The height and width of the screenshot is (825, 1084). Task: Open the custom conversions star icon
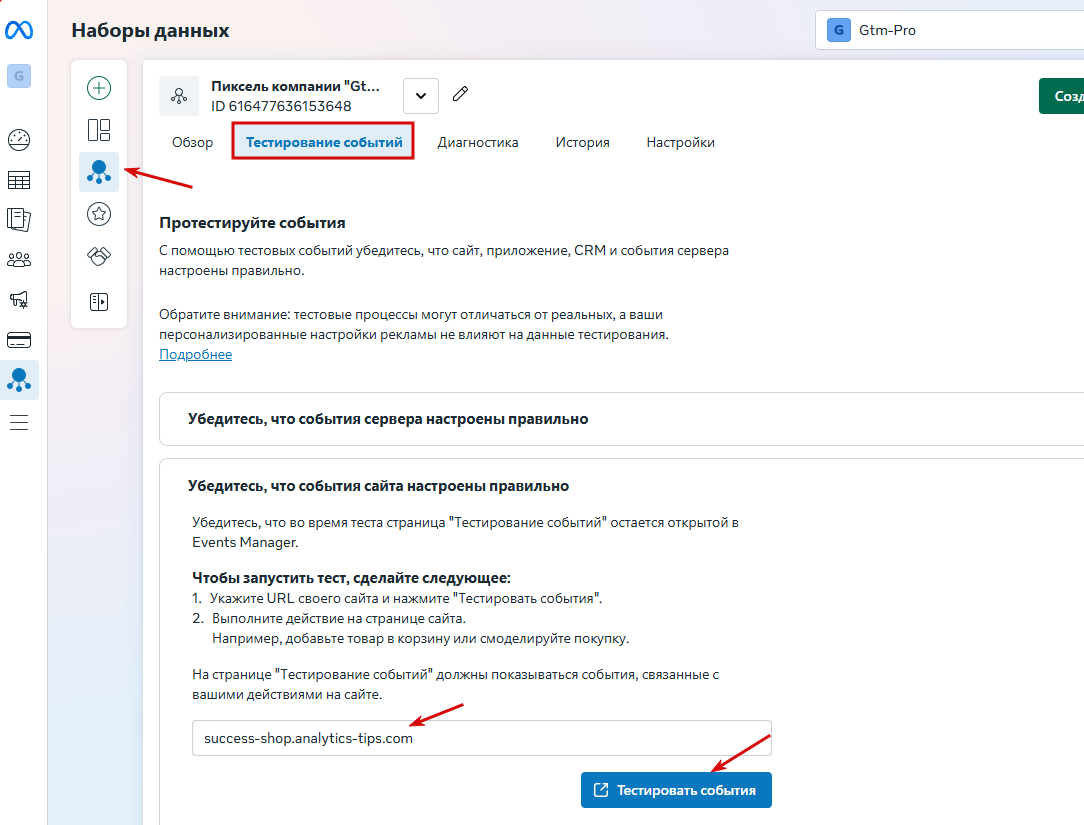pos(99,214)
